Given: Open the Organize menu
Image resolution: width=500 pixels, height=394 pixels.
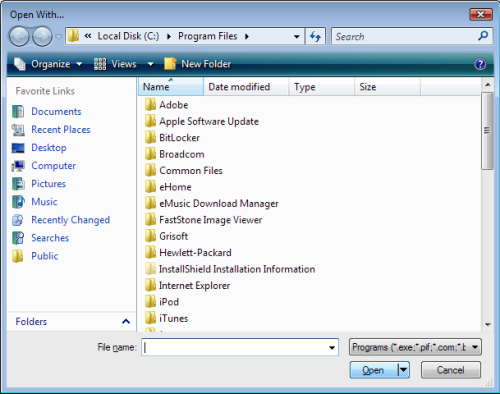Looking at the screenshot, I should (48, 64).
